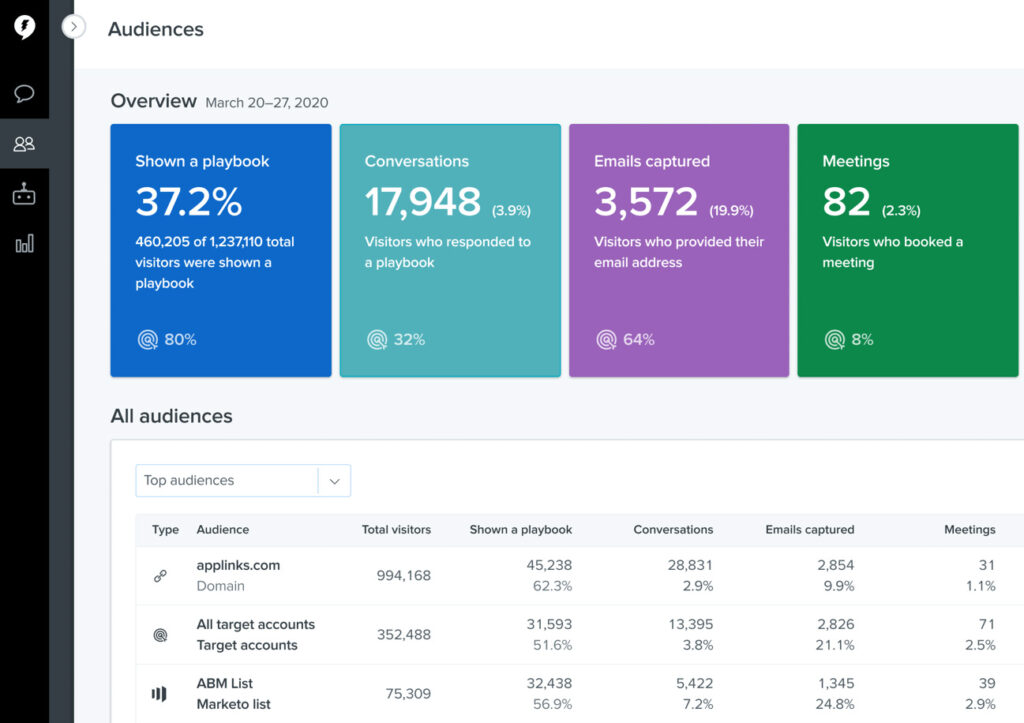Sort by Conversations column header

(x=673, y=530)
